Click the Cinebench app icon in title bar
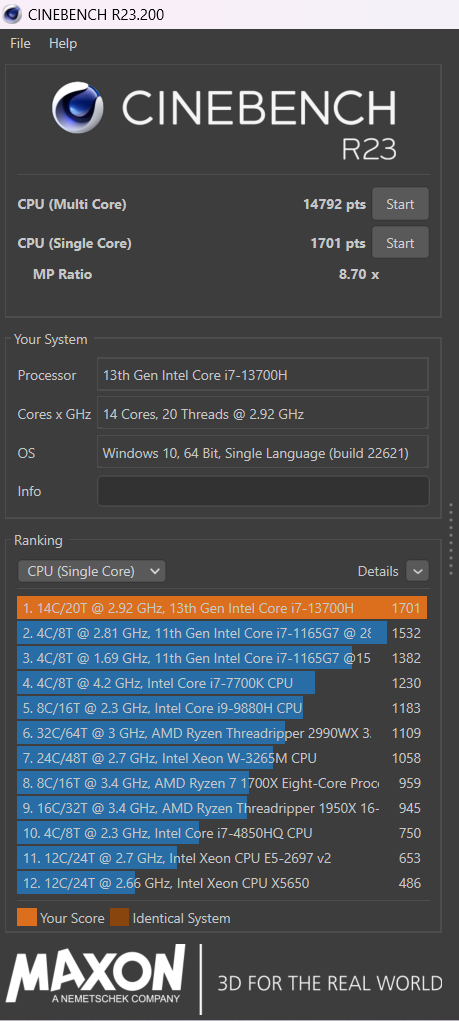Viewport: 459px width, 1021px height. click(13, 14)
